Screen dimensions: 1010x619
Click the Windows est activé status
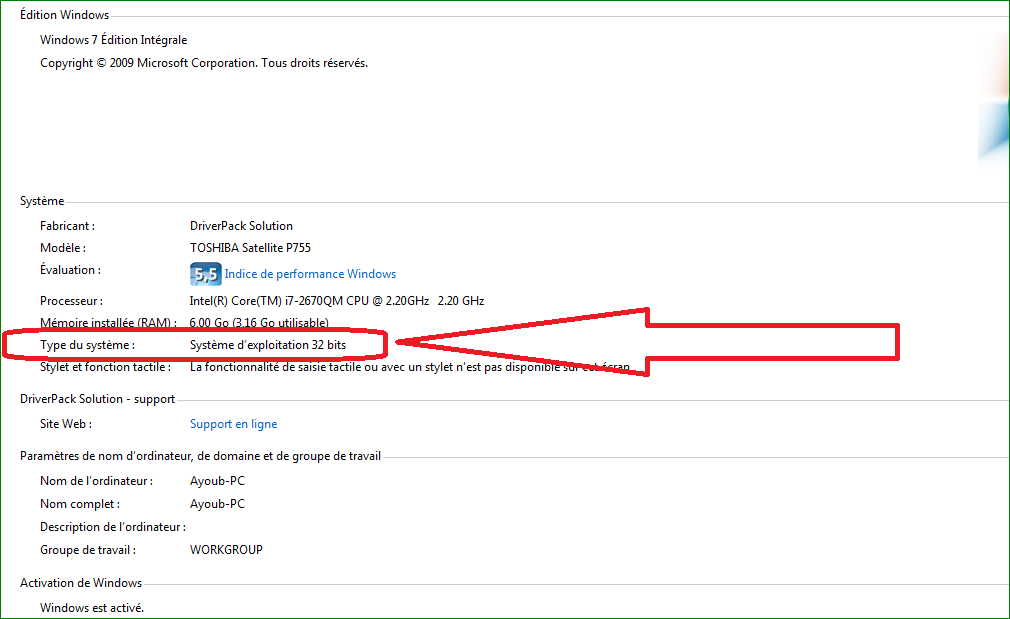click(91, 608)
